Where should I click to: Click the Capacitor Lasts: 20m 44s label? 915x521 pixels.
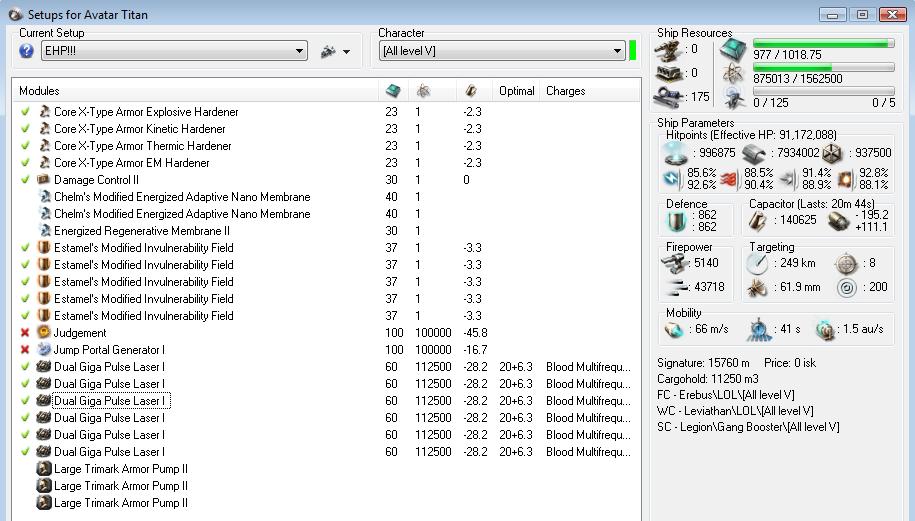tap(812, 204)
